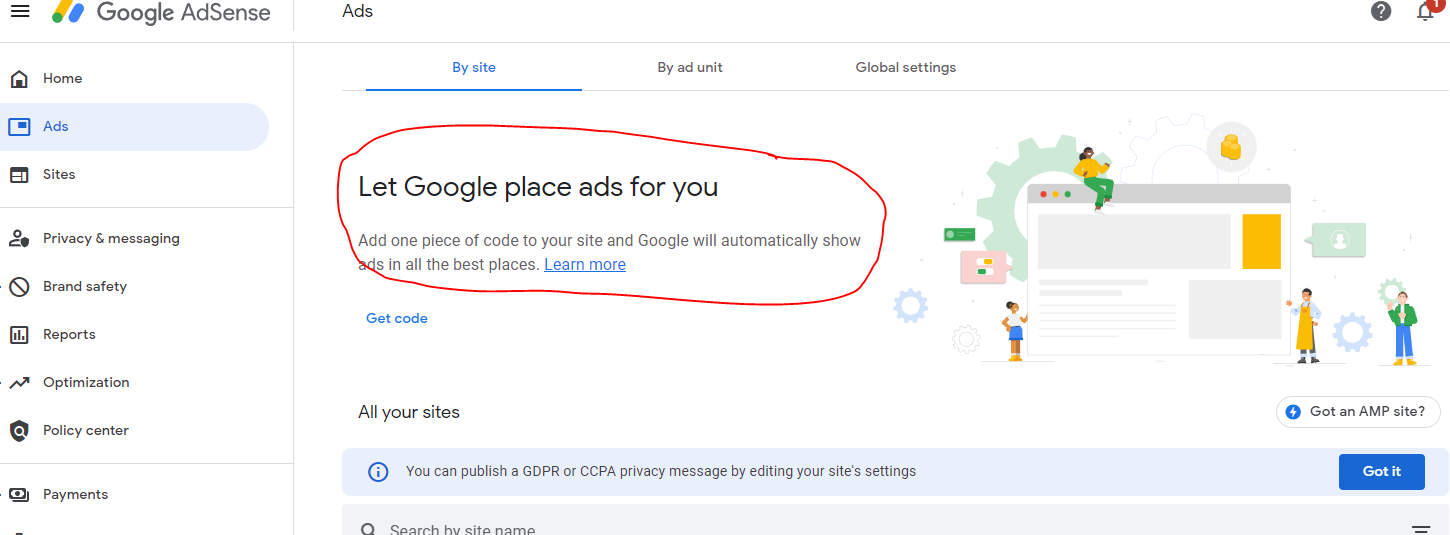Expand Privacy & messaging menu item

pos(134,239)
